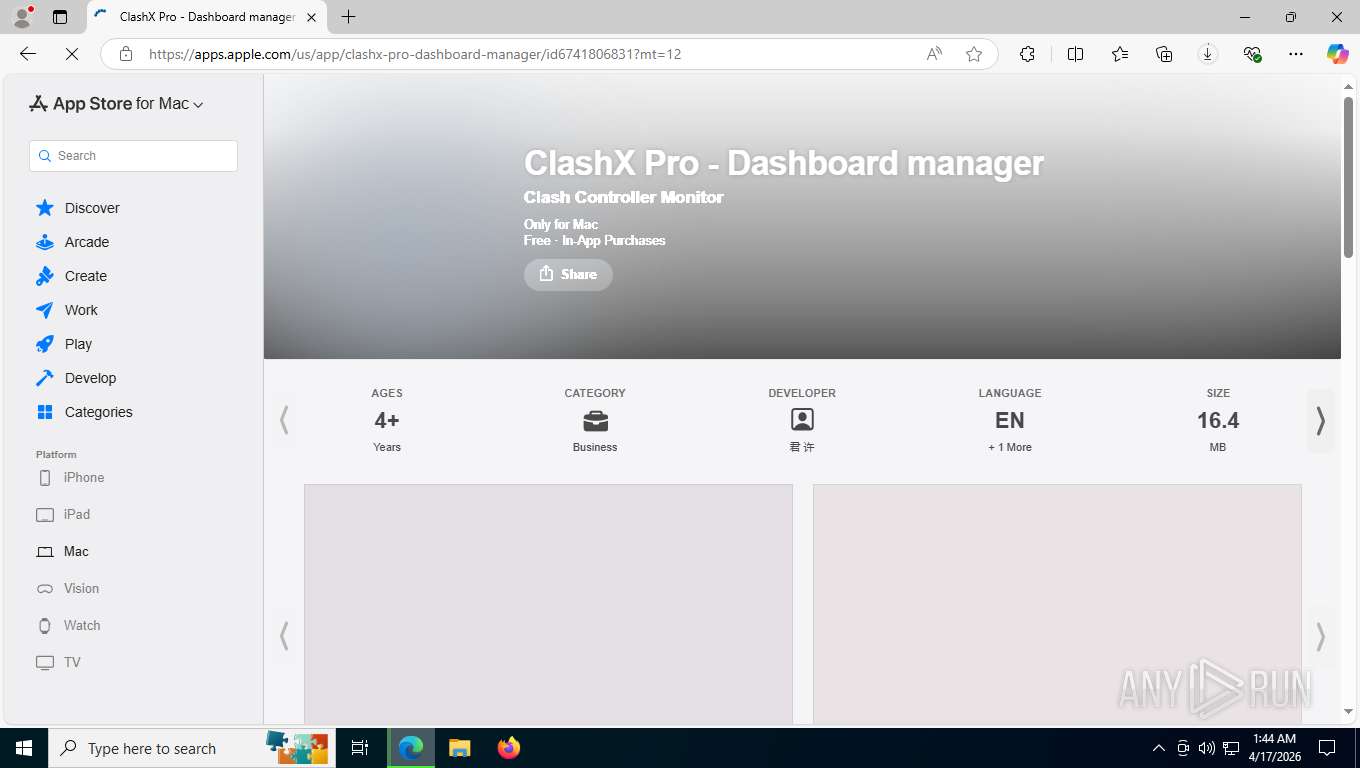
Task: Open the Discover star icon
Action: coord(45,208)
